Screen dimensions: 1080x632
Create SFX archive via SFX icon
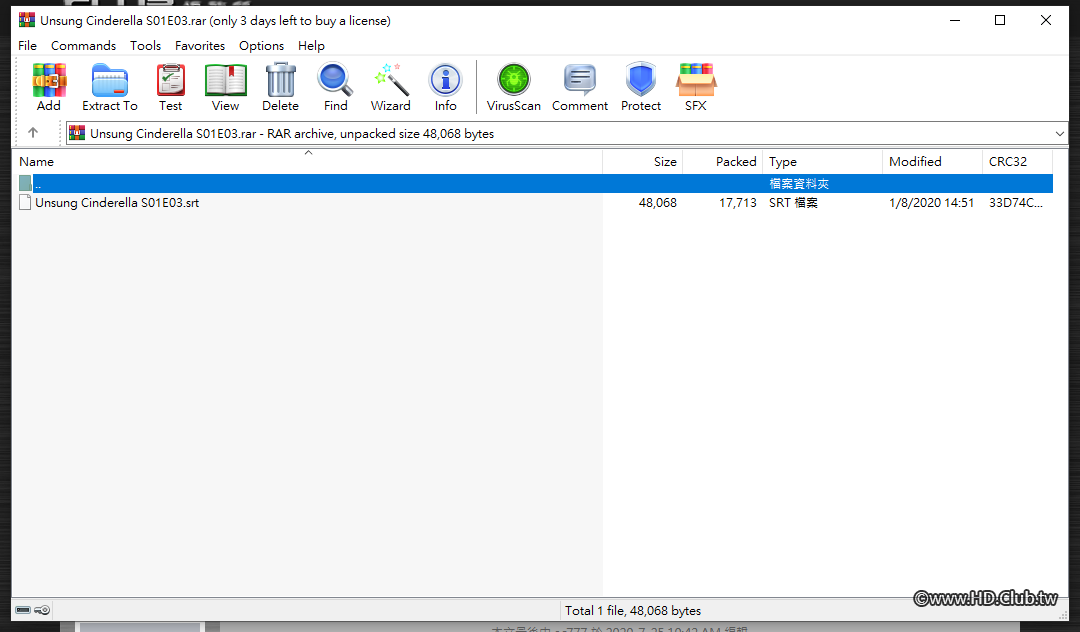696,80
